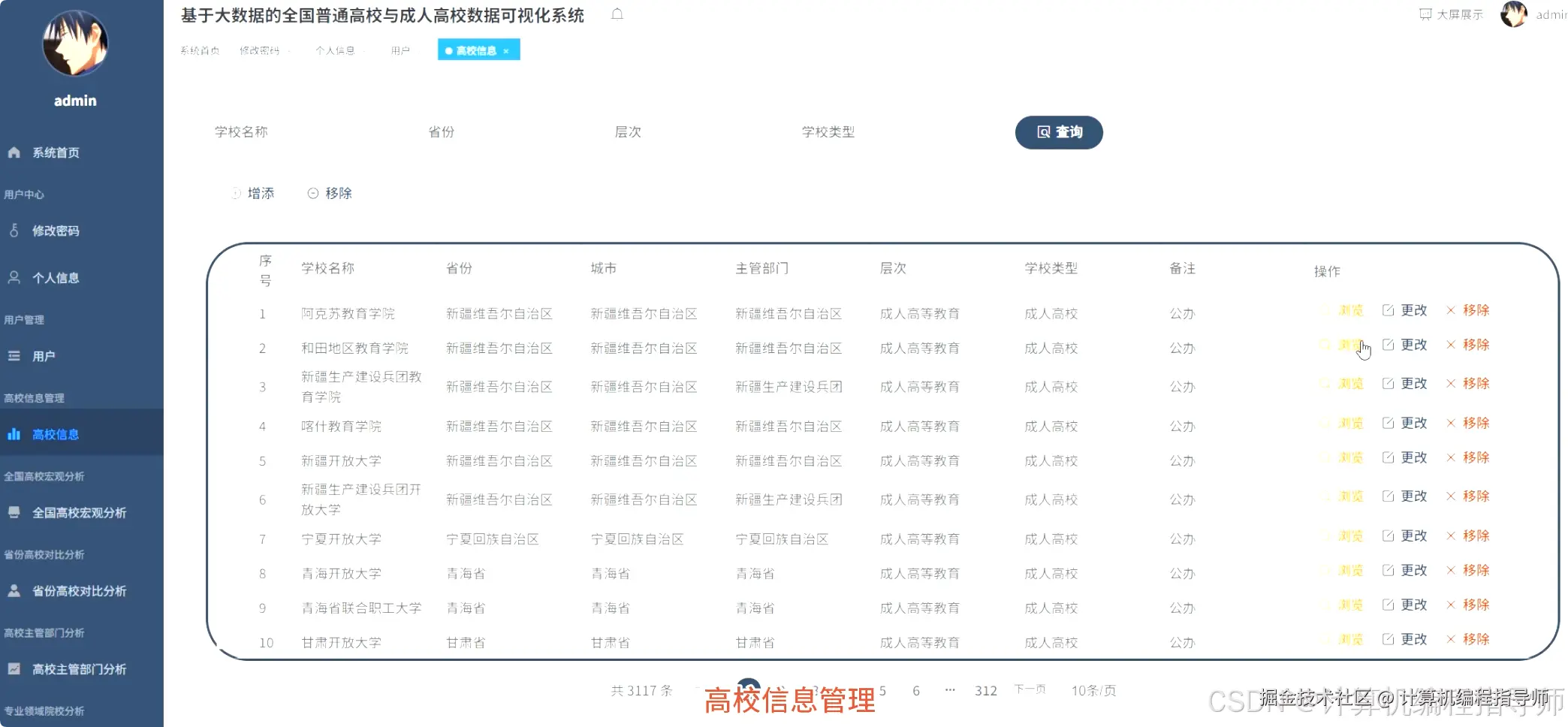Switch to the 修改密码 tab
The image size is (1568, 727).
pos(260,50)
